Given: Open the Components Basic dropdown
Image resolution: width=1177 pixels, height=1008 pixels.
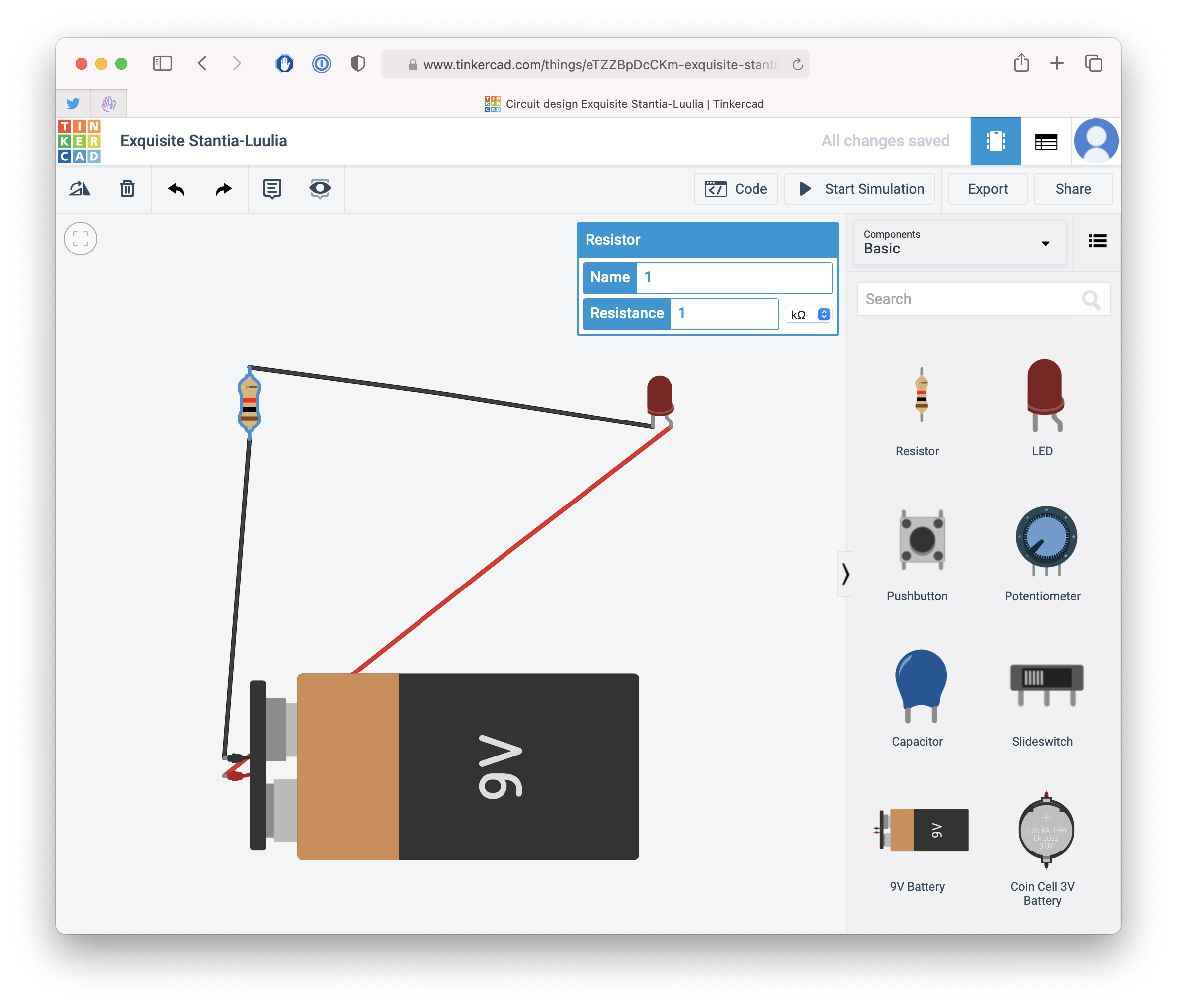Looking at the screenshot, I should pyautogui.click(x=959, y=243).
